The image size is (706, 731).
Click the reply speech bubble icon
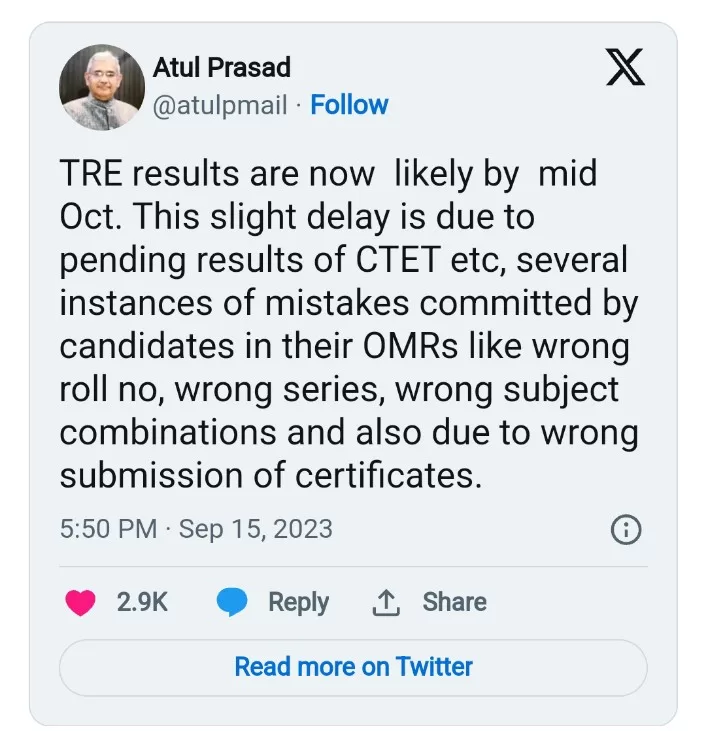pyautogui.click(x=232, y=602)
